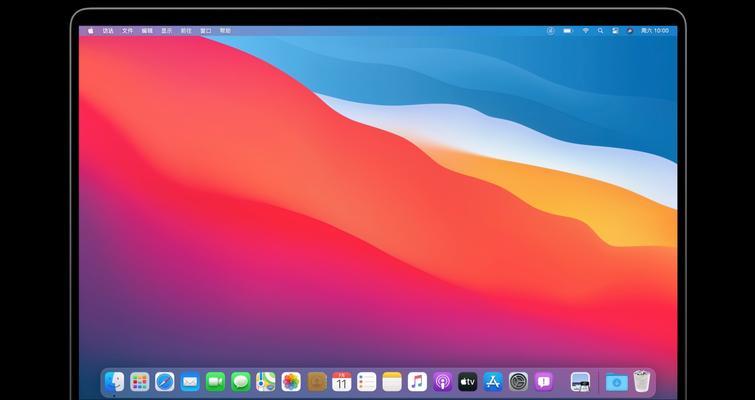Open the Trash in the Dock

tap(642, 381)
